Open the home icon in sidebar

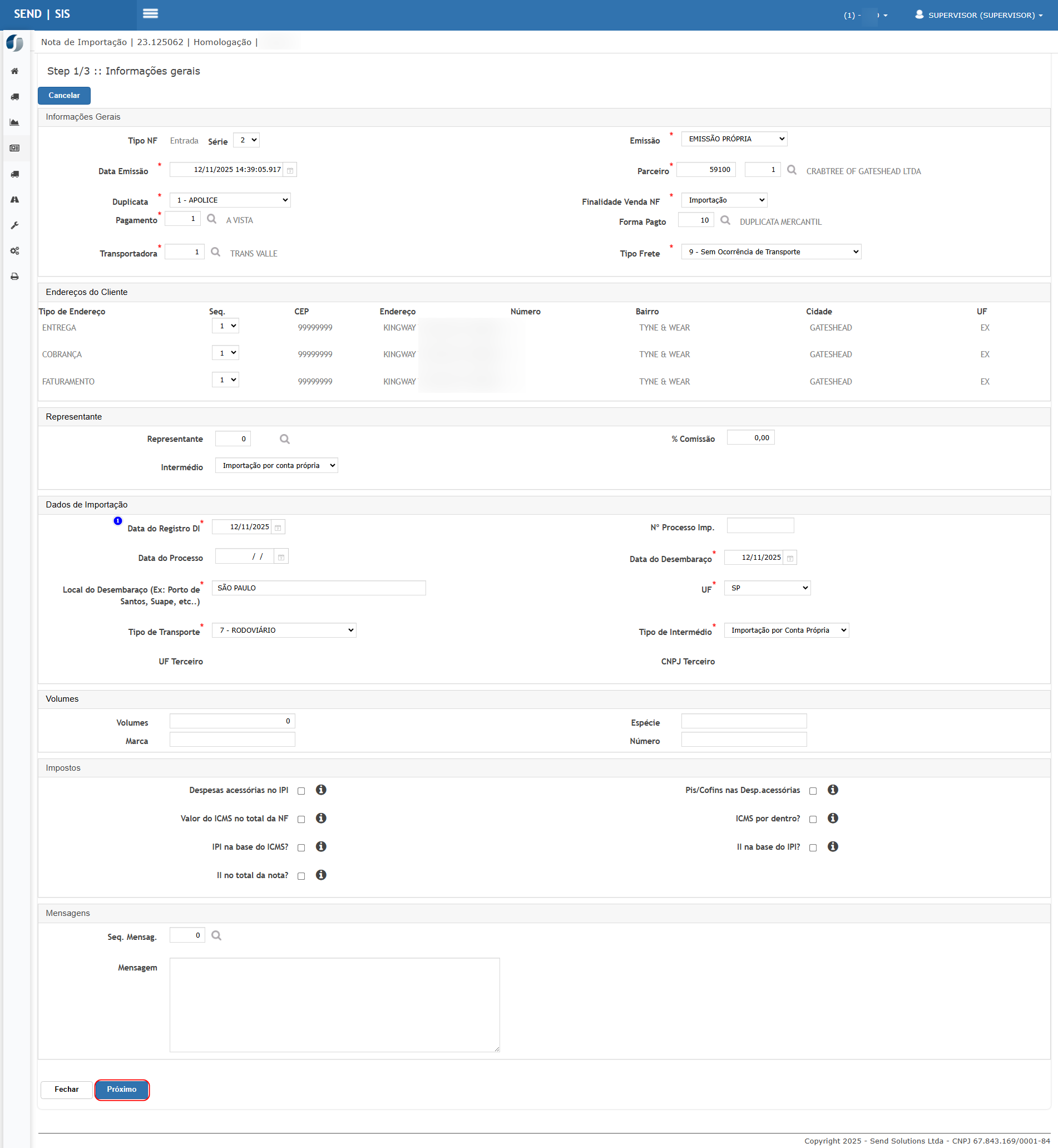coord(15,71)
